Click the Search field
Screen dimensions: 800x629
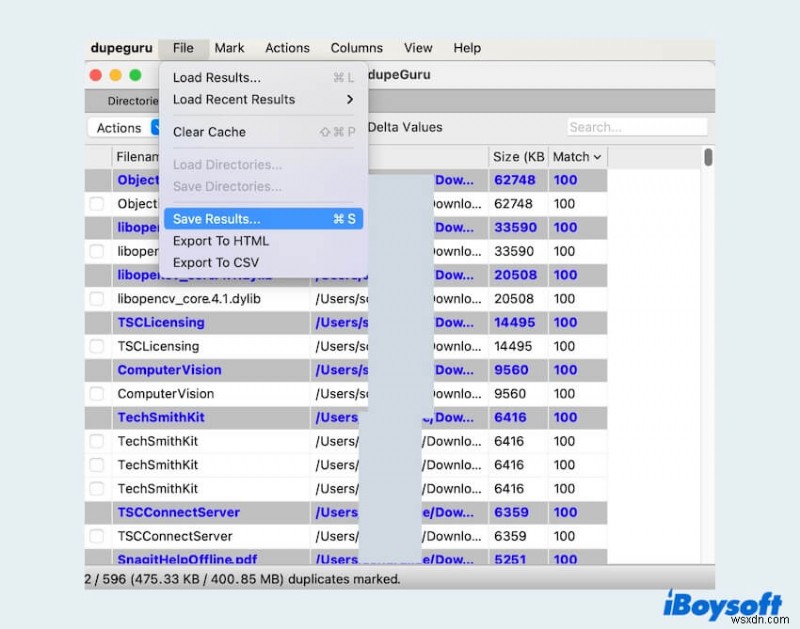click(637, 127)
